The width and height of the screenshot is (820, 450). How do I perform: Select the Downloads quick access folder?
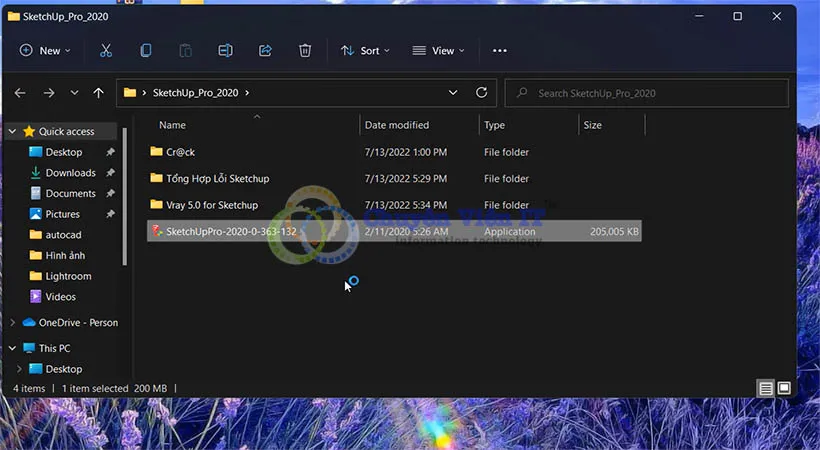[x=70, y=173]
